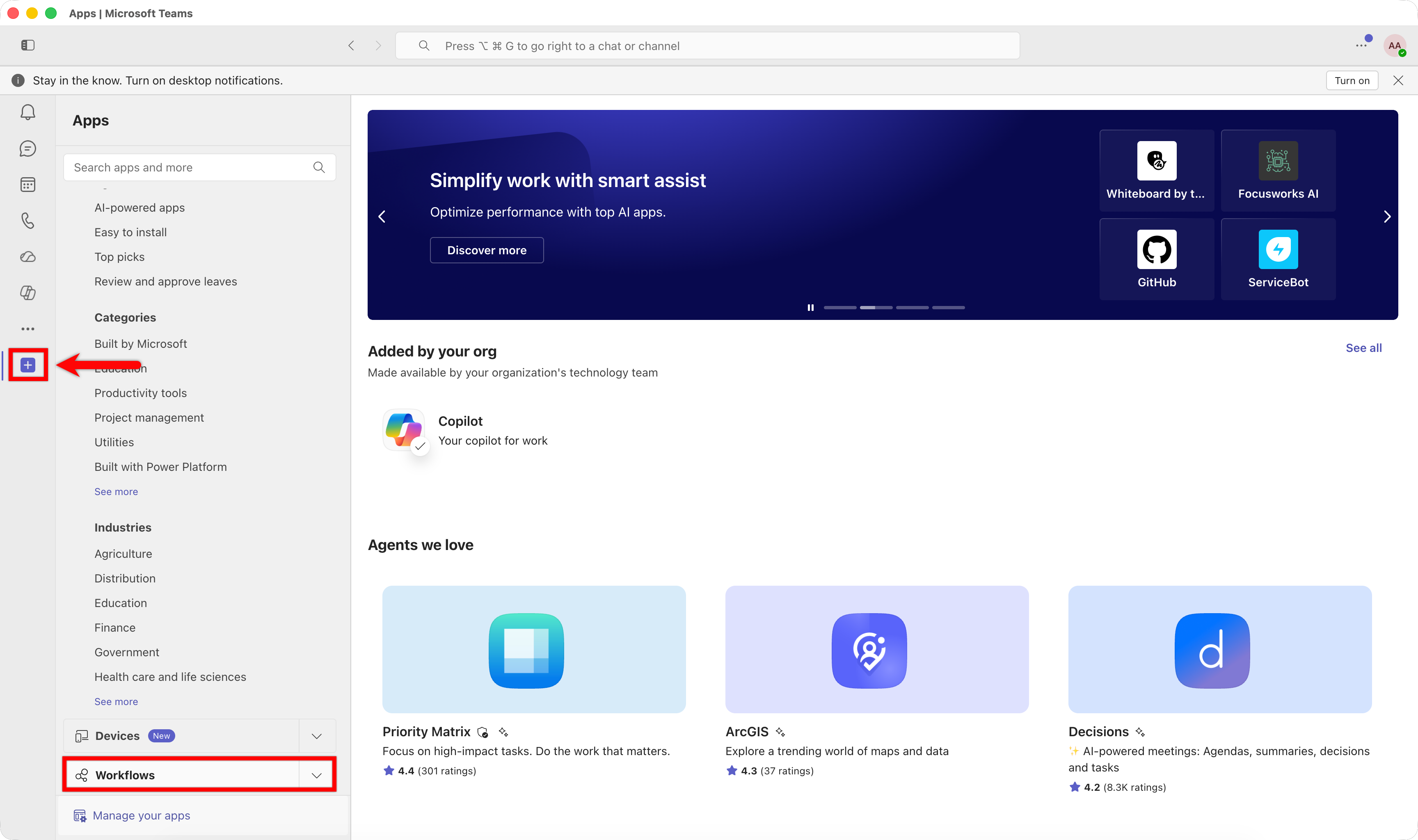
Task: Select Utilities category
Action: [114, 443]
